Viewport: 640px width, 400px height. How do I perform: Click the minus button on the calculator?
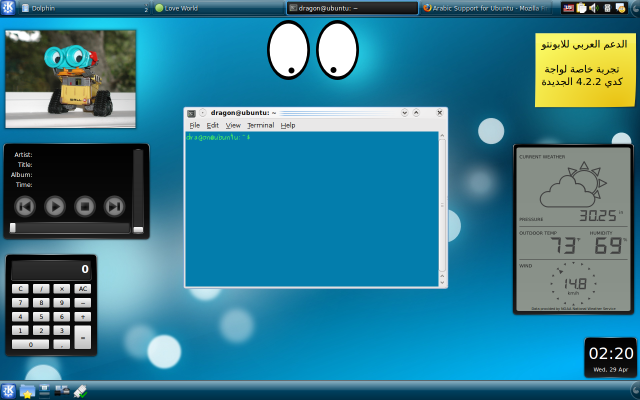pos(82,303)
